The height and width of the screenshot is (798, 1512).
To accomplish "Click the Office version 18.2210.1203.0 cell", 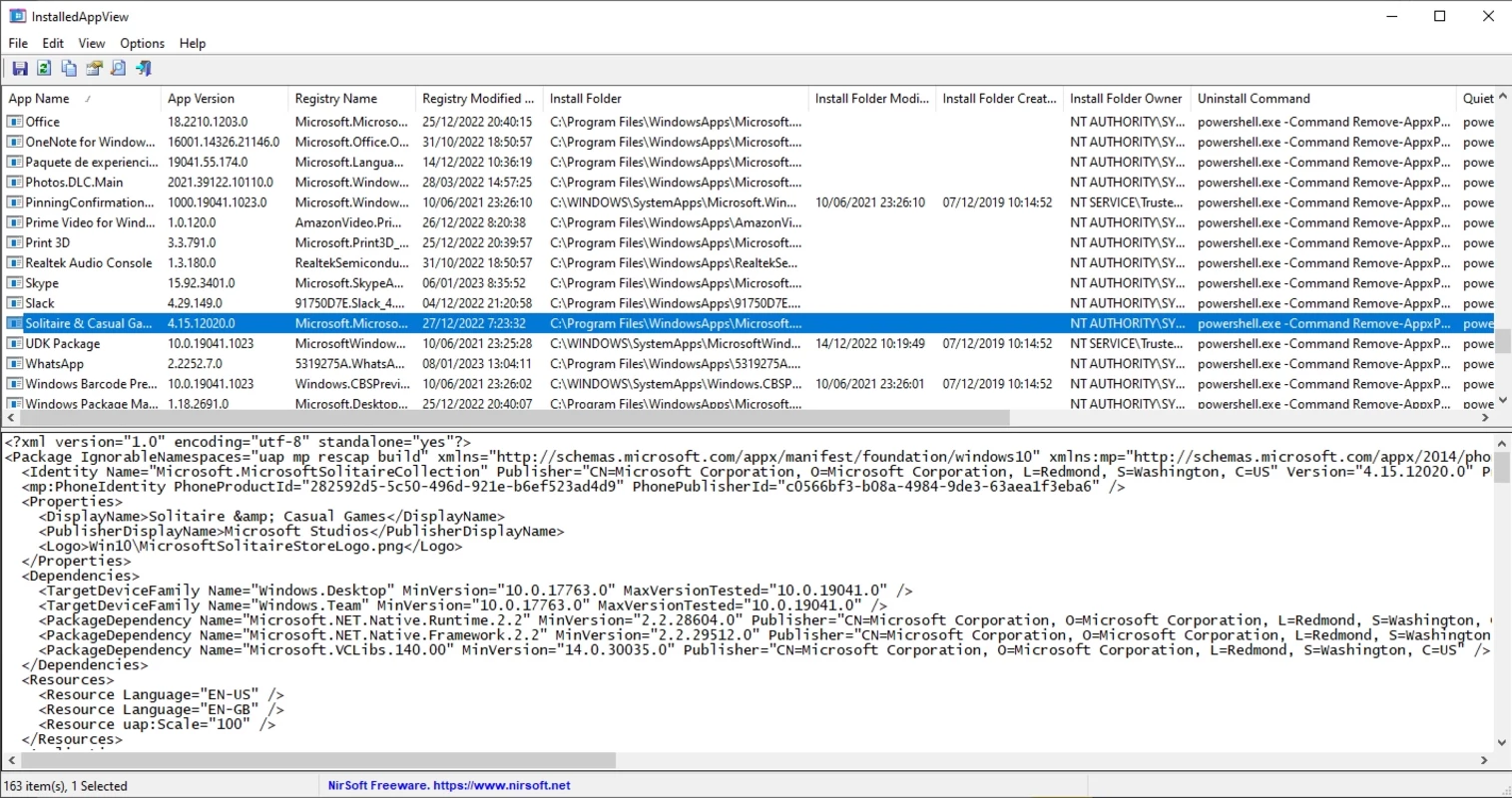I will (208, 122).
